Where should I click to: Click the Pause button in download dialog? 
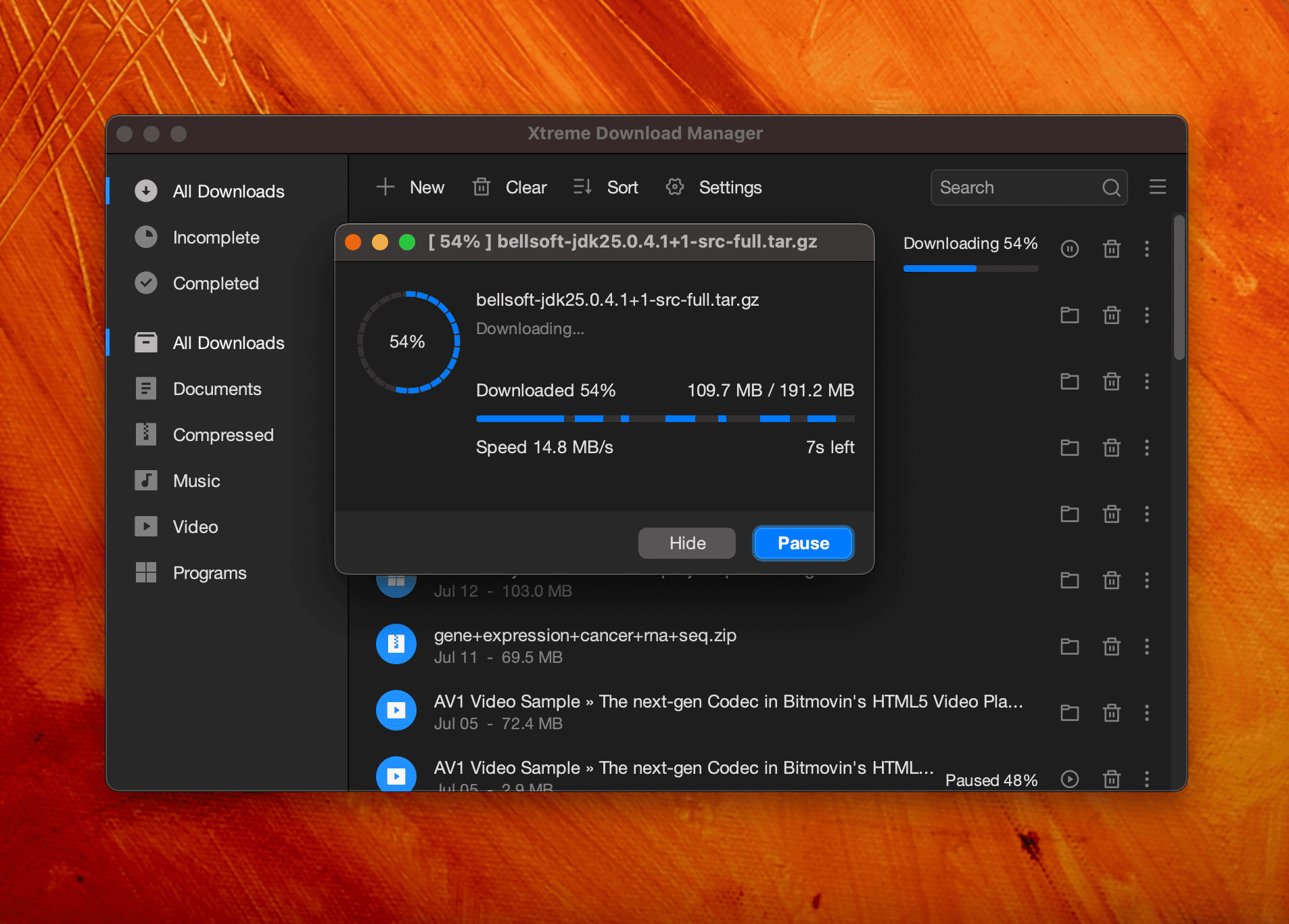(803, 543)
